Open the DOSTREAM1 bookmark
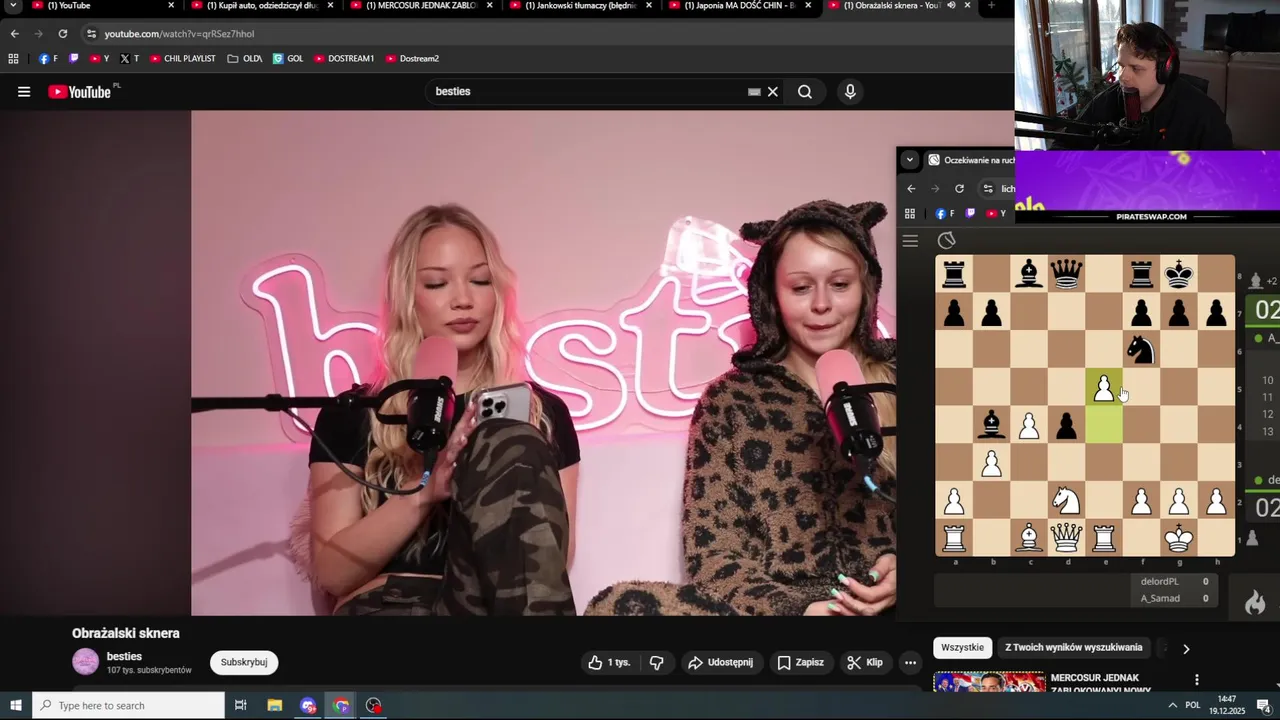The height and width of the screenshot is (720, 1280). (x=344, y=59)
